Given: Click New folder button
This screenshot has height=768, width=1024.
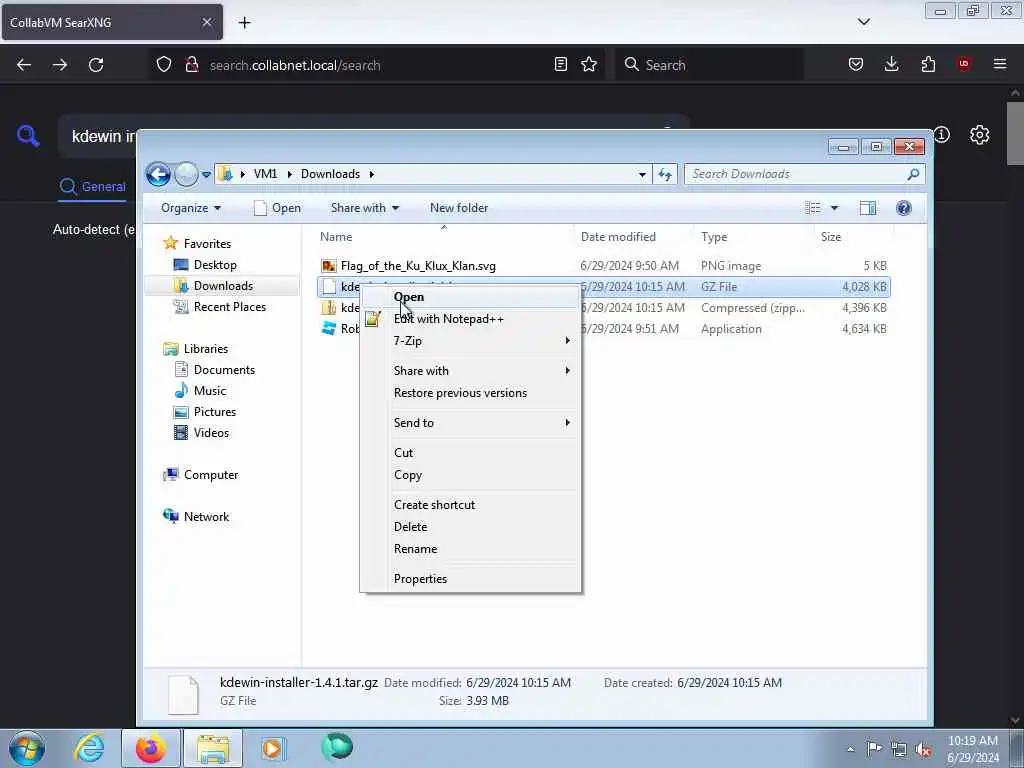Looking at the screenshot, I should pos(458,208).
